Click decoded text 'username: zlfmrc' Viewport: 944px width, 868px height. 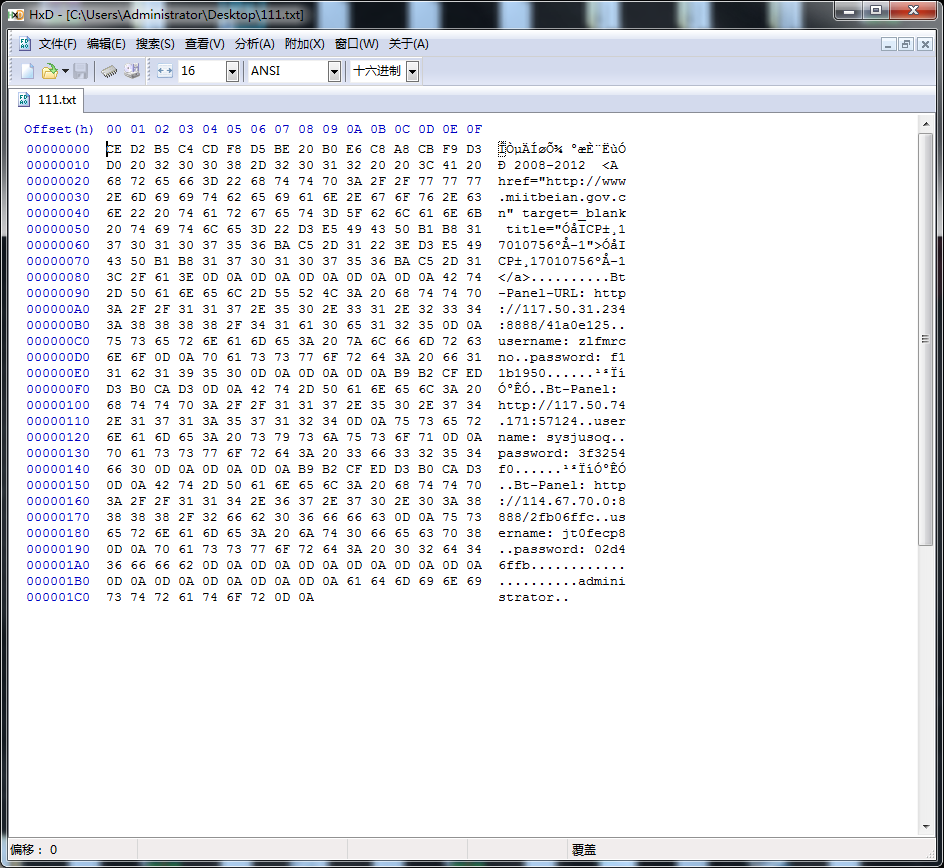tap(562, 341)
